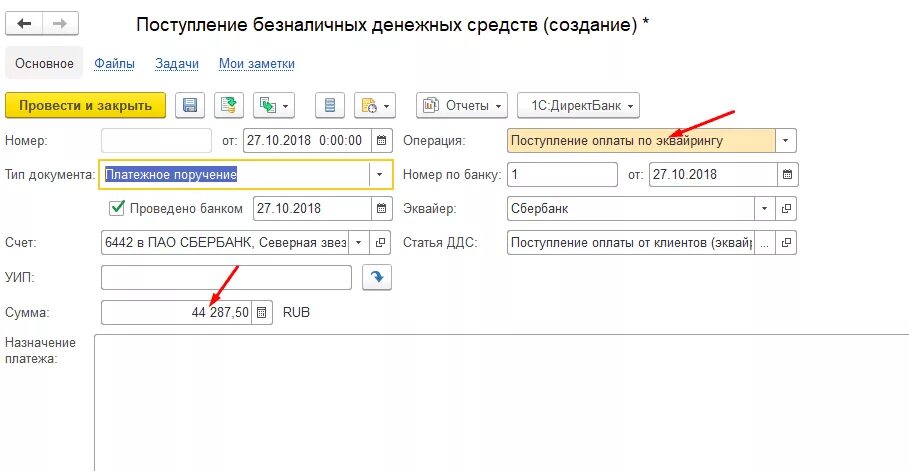The height and width of the screenshot is (471, 909).
Task: Toggle the Проведено банком checkbox
Action: coord(117,208)
